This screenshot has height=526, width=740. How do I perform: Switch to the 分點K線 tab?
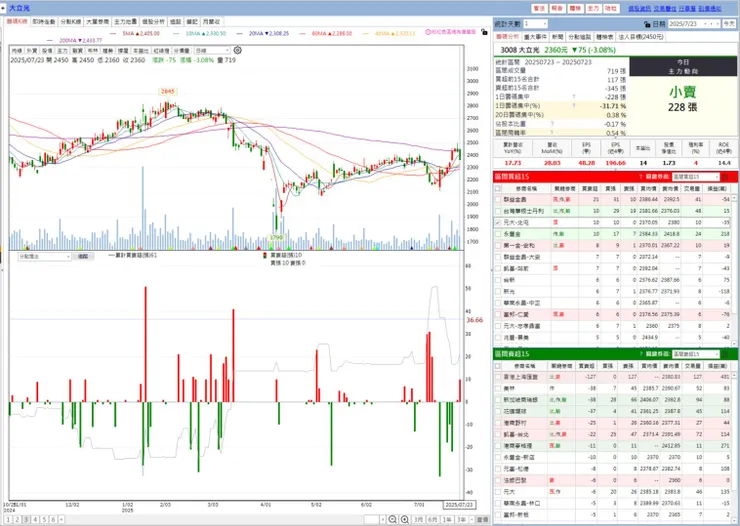(x=70, y=22)
